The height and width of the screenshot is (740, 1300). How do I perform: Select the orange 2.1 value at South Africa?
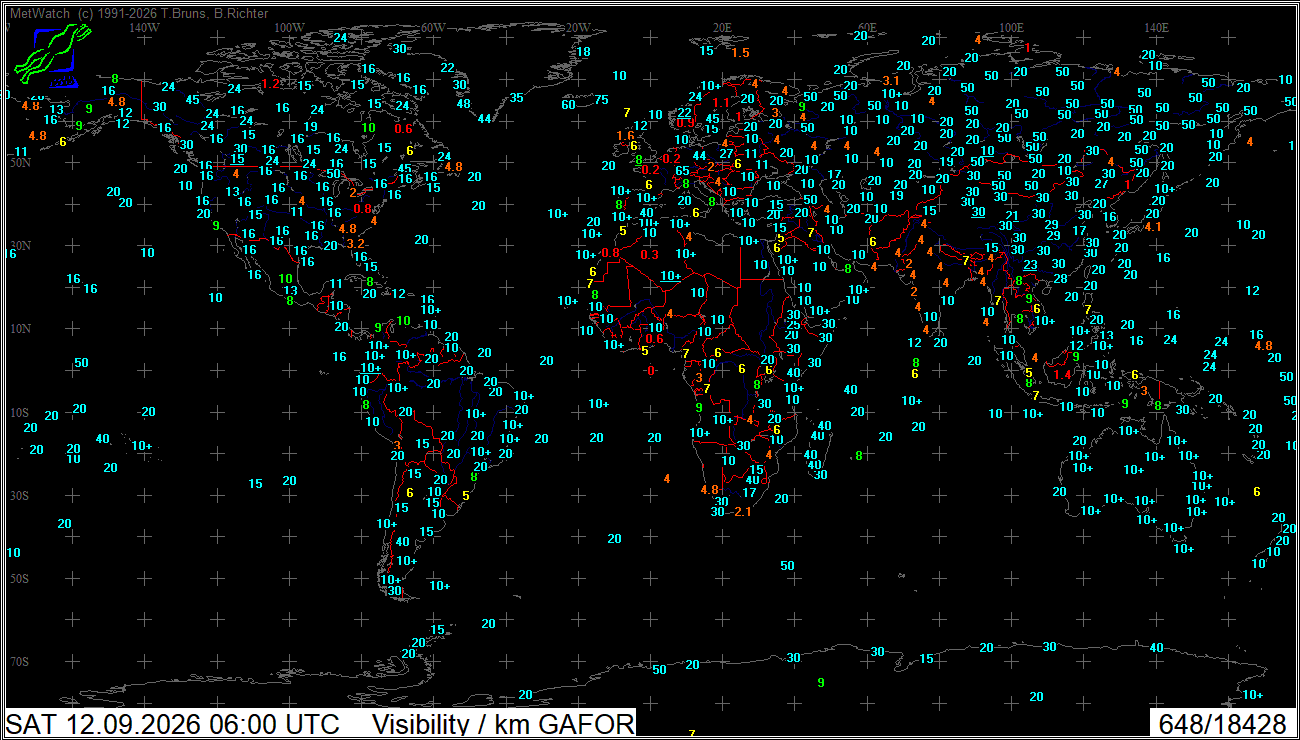click(742, 512)
